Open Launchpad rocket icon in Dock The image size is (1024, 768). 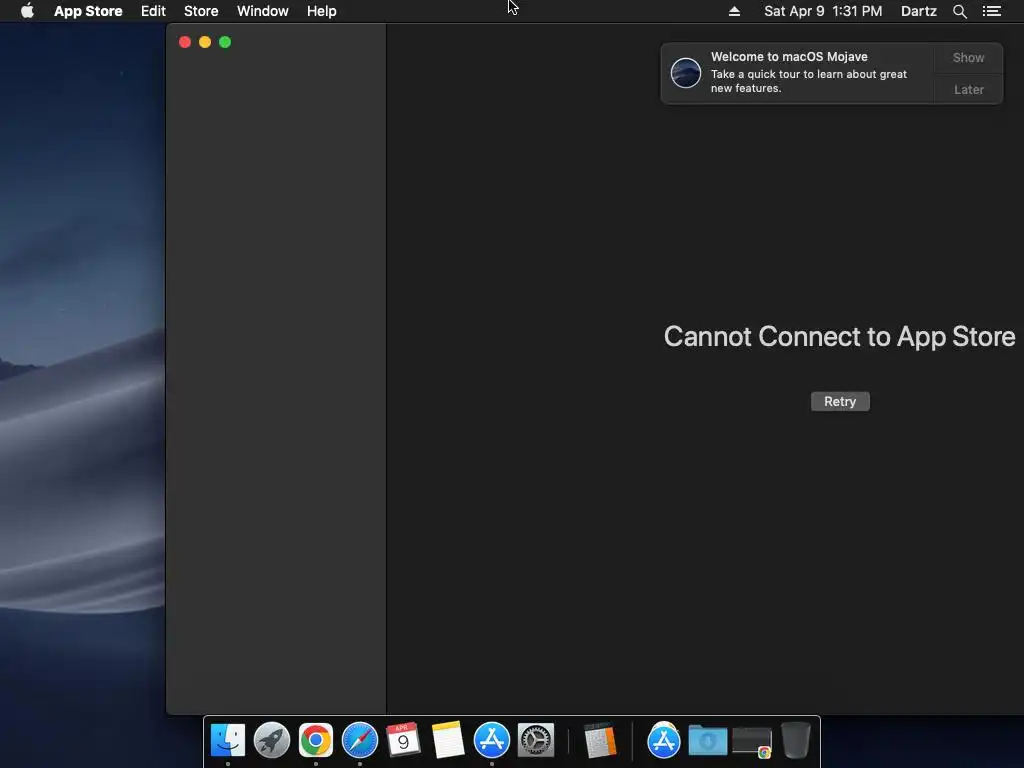pos(272,740)
